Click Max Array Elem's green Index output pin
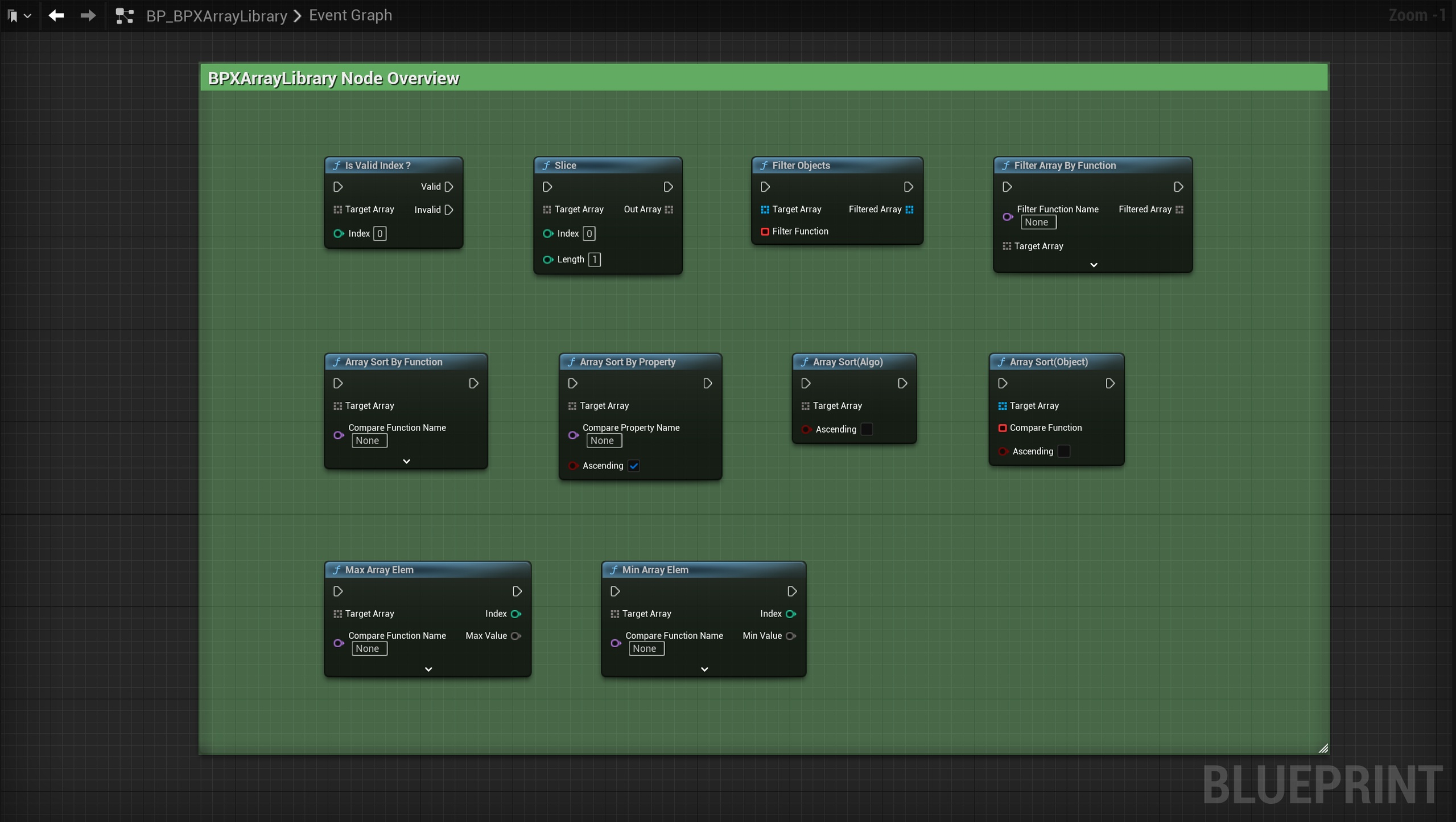 [x=516, y=614]
